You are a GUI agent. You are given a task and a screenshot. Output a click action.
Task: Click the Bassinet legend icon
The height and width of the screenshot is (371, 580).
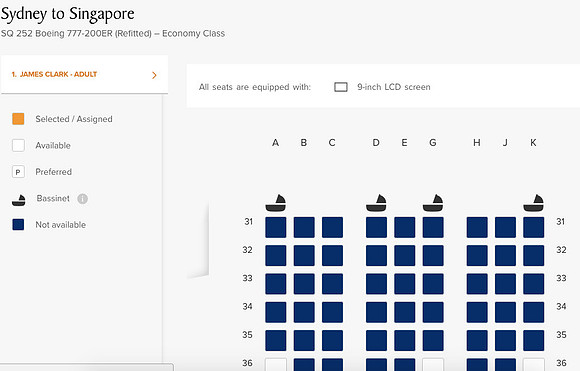[x=18, y=200]
